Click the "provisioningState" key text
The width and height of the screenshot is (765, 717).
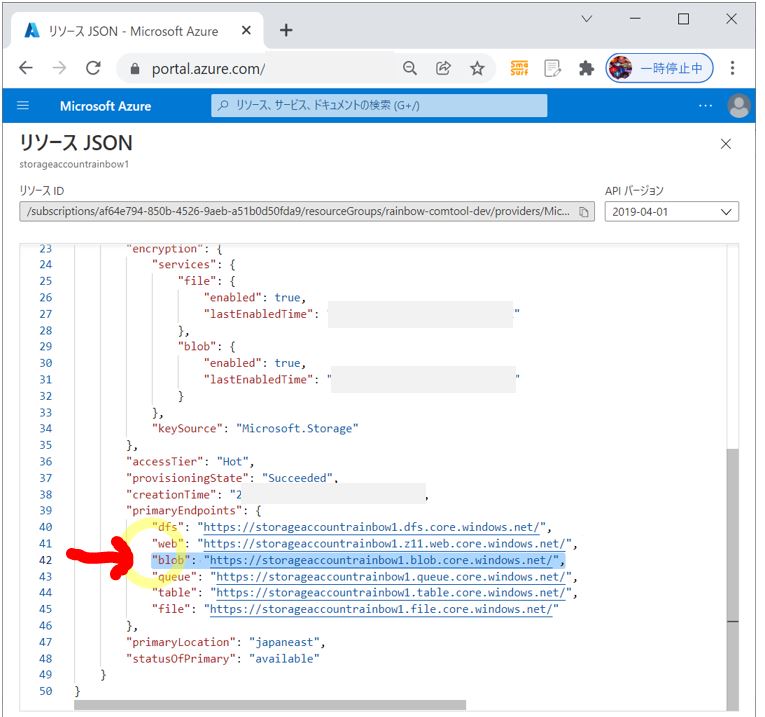(x=187, y=478)
